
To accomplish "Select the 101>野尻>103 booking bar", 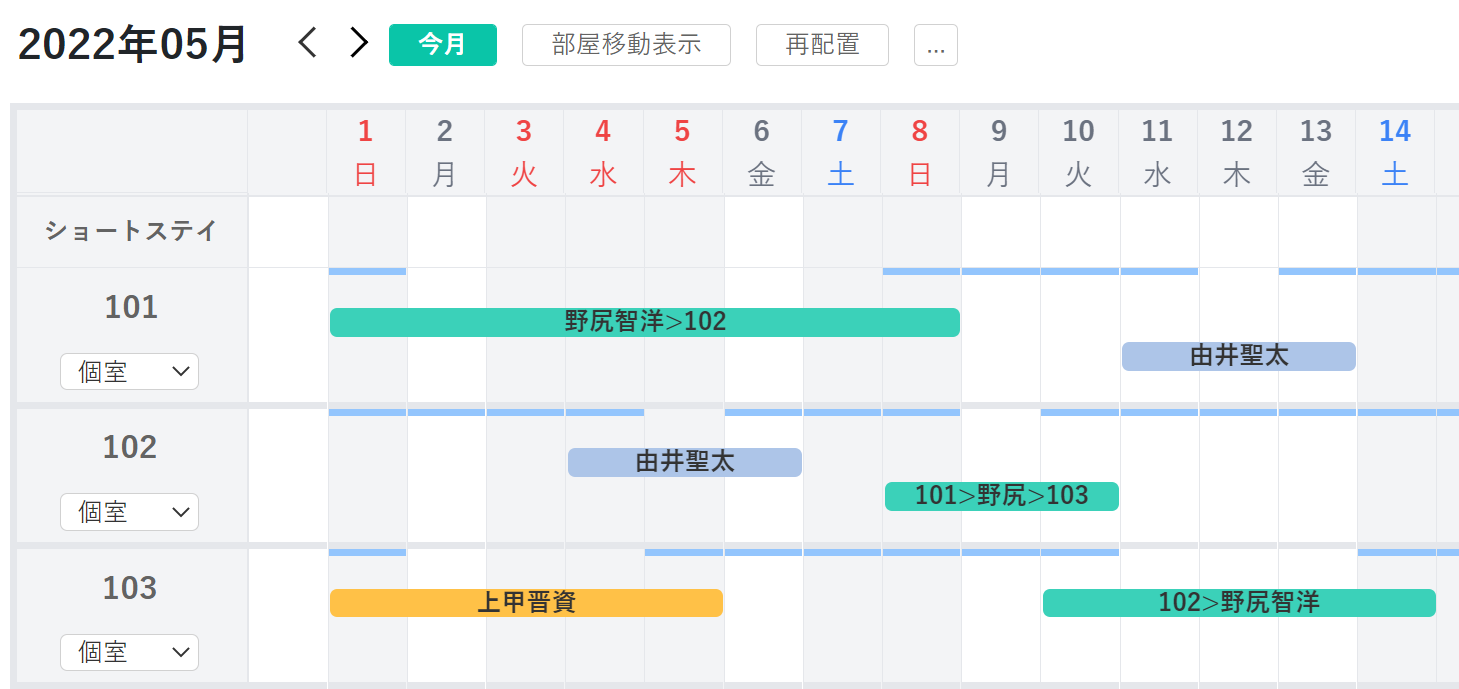I will tap(1001, 496).
